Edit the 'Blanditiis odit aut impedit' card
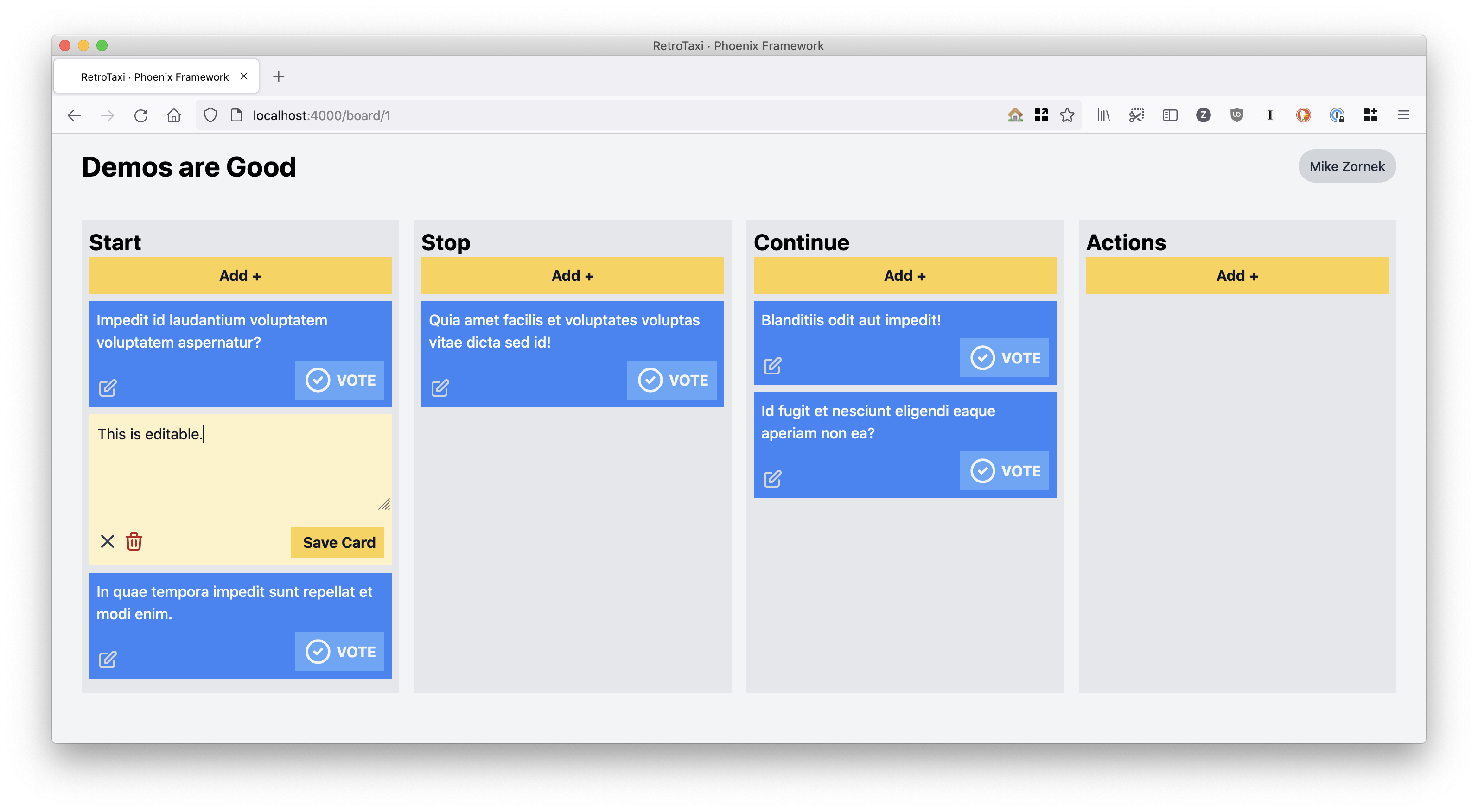This screenshot has height=812, width=1478. tap(772, 366)
